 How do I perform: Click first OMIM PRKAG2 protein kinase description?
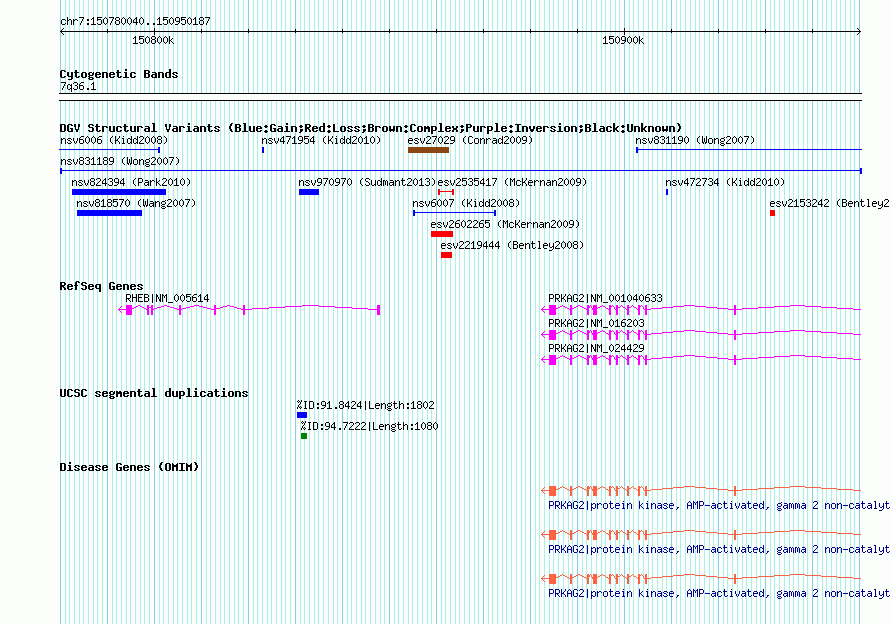tap(719, 505)
